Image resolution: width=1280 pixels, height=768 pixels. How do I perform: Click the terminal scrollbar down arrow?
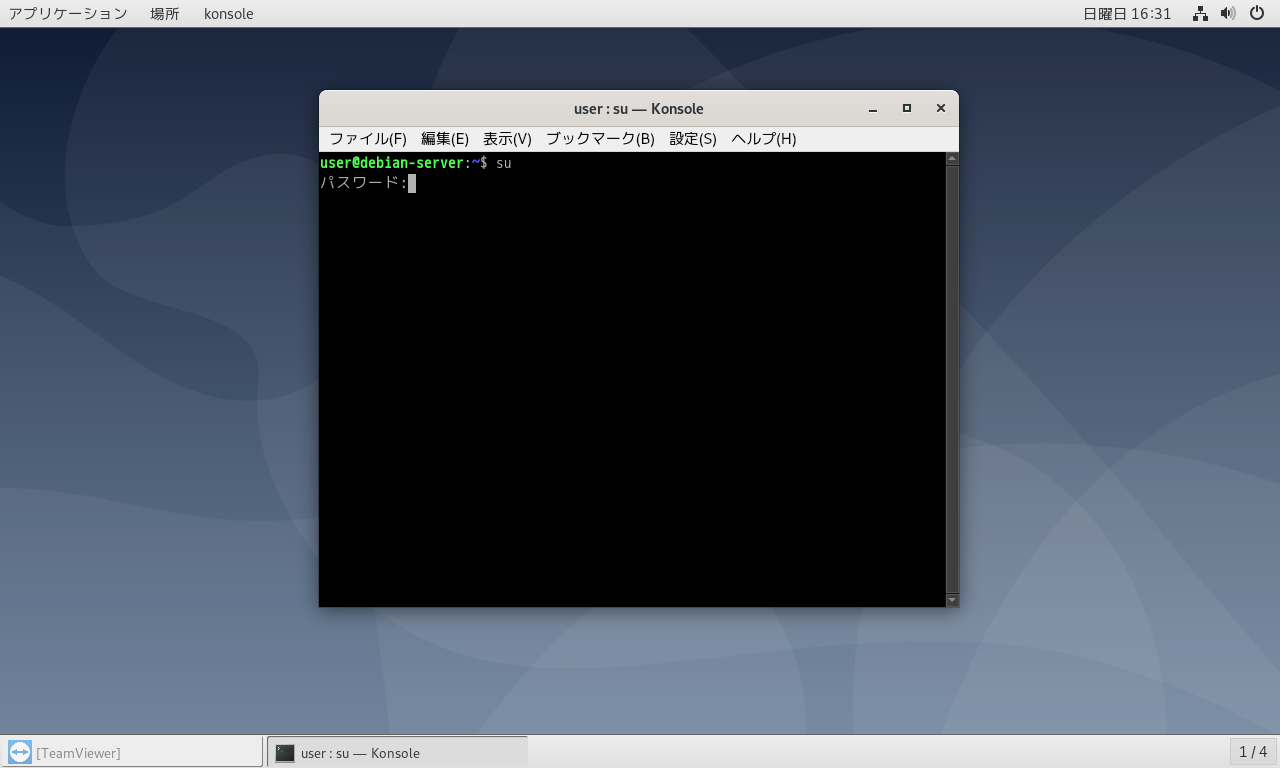[x=952, y=599]
